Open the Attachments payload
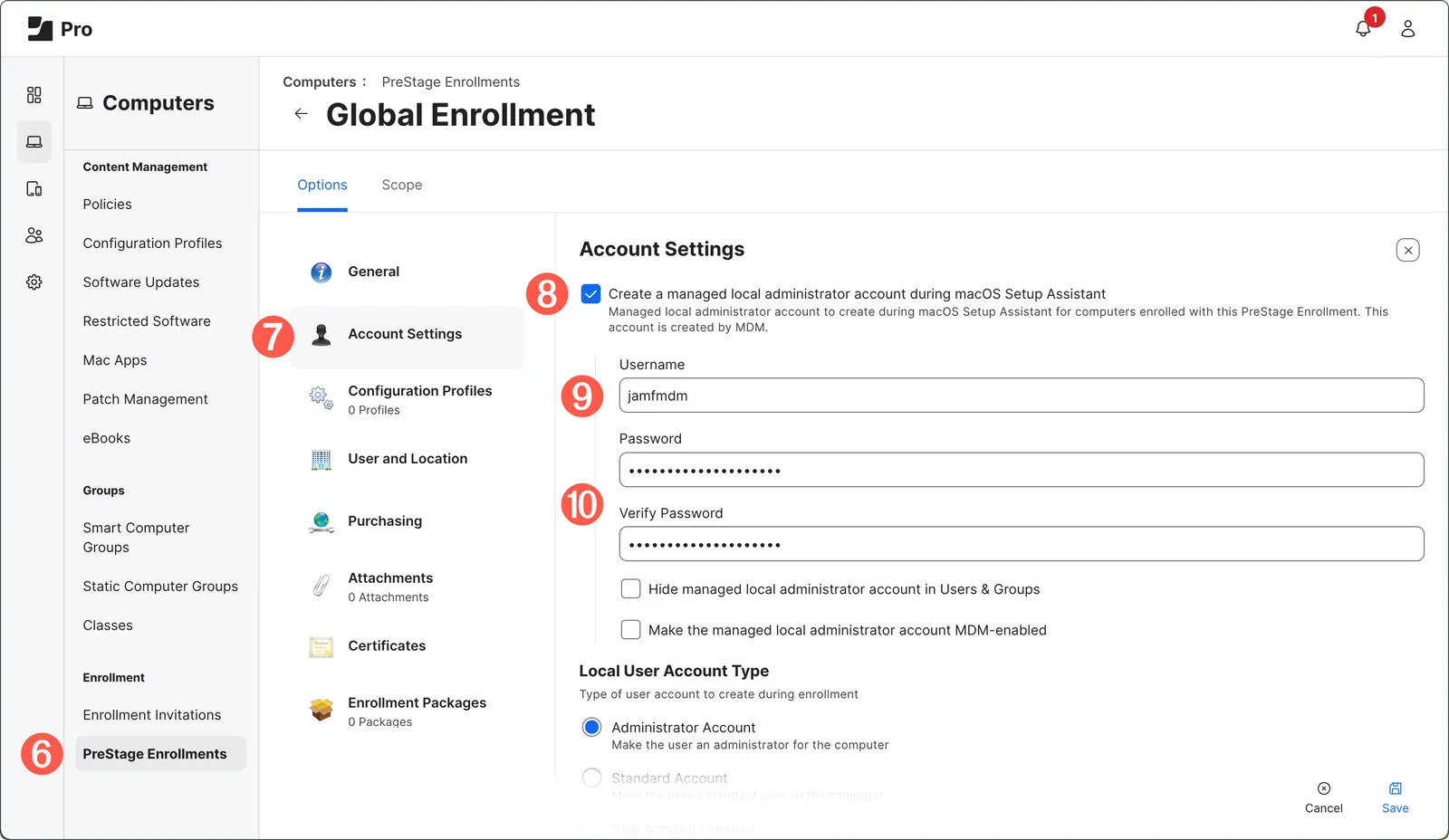 [x=389, y=577]
